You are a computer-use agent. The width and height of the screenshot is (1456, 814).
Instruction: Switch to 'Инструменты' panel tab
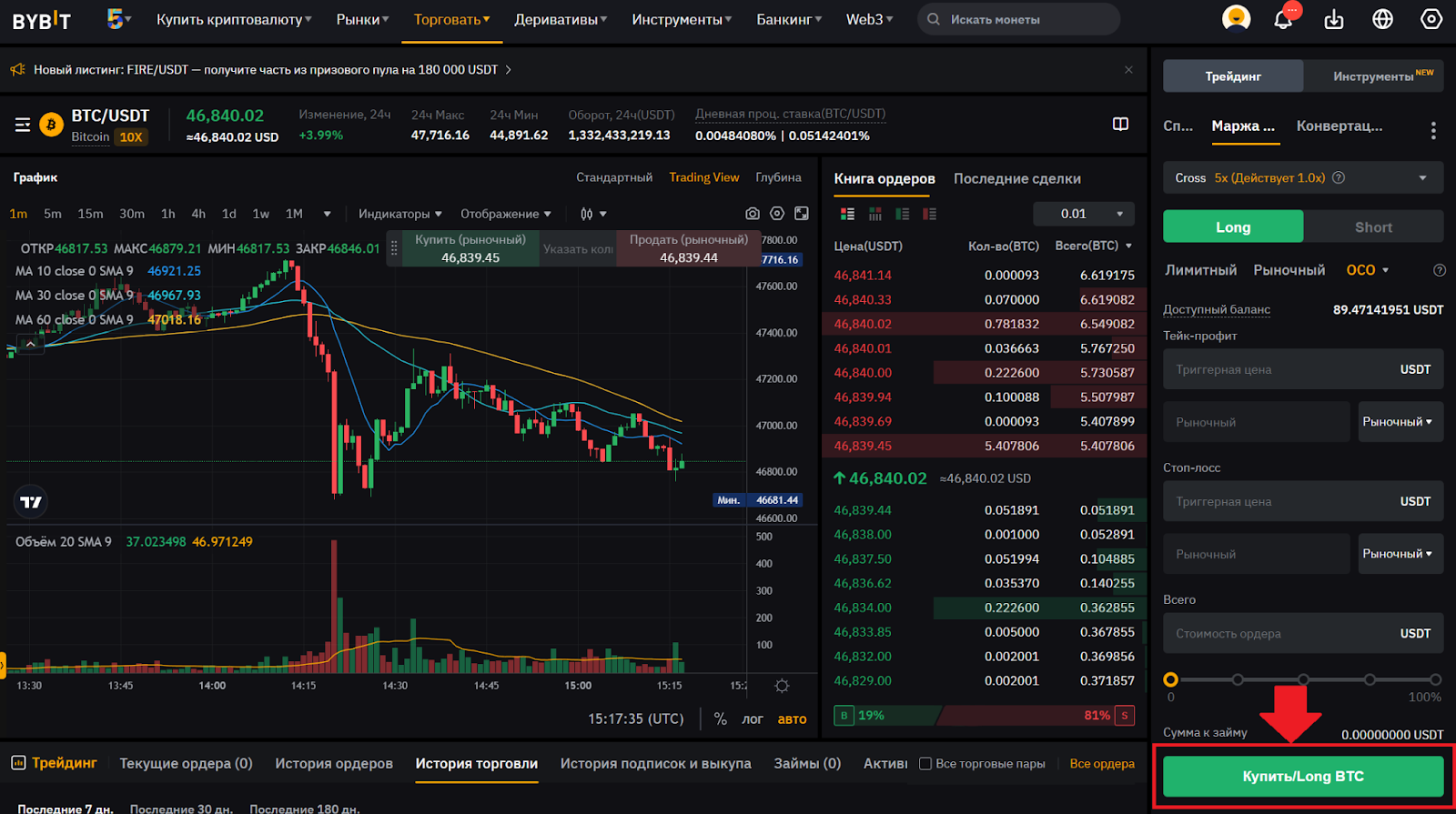point(1373,76)
